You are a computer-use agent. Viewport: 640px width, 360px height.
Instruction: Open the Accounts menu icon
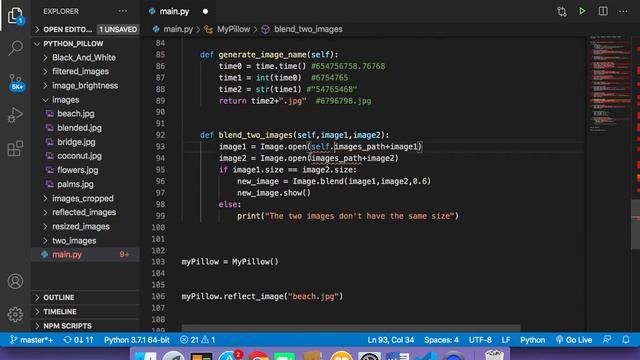[15, 281]
